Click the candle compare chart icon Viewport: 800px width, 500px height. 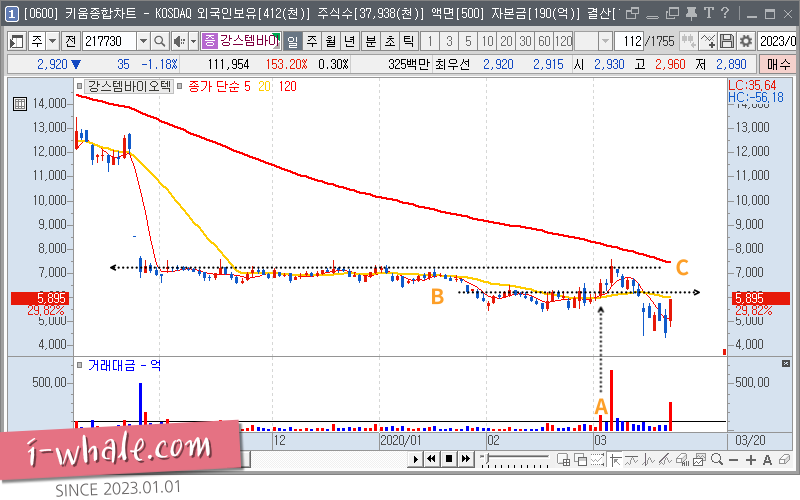click(x=688, y=41)
